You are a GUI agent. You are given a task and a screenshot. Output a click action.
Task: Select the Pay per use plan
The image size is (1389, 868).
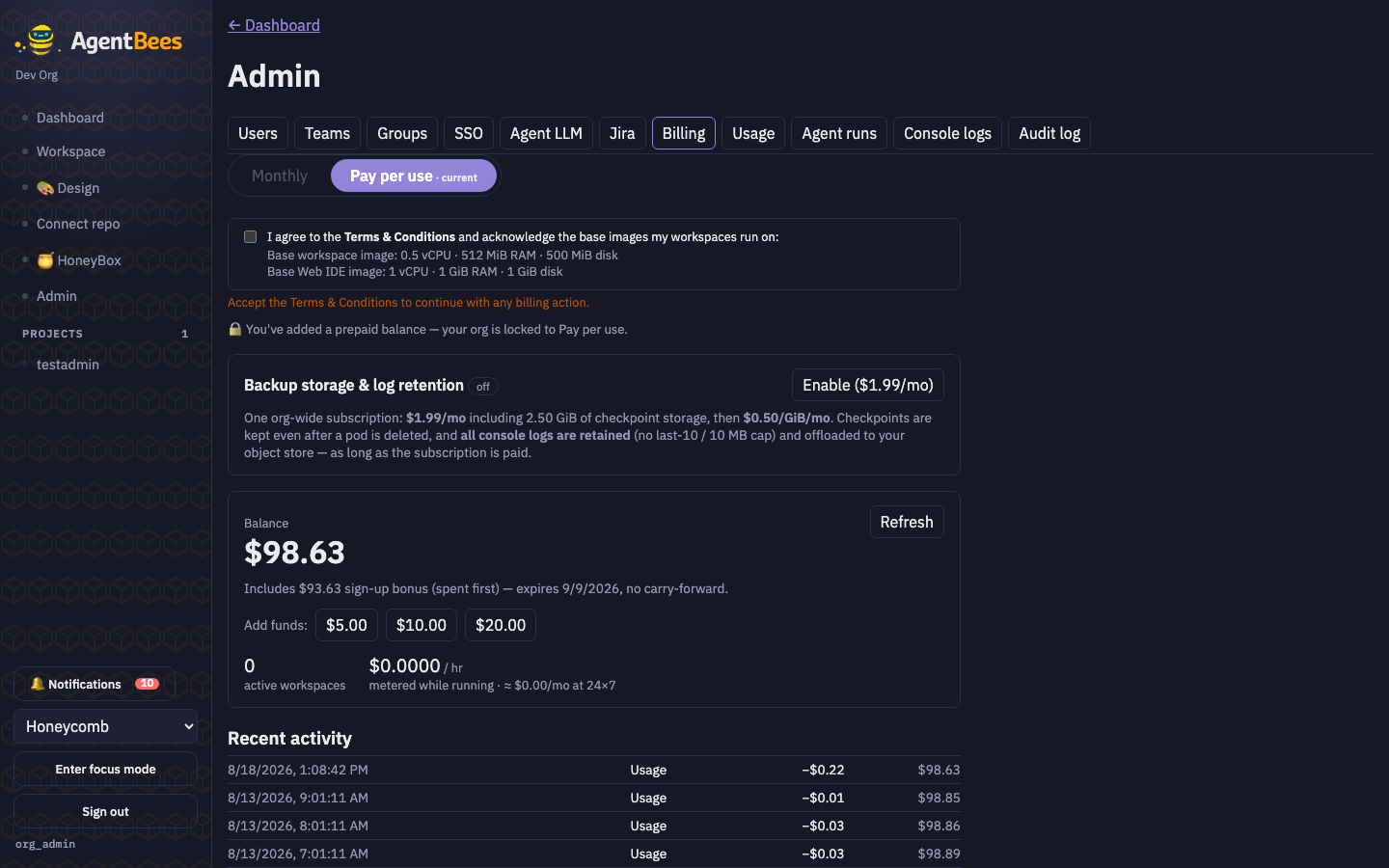click(x=414, y=176)
